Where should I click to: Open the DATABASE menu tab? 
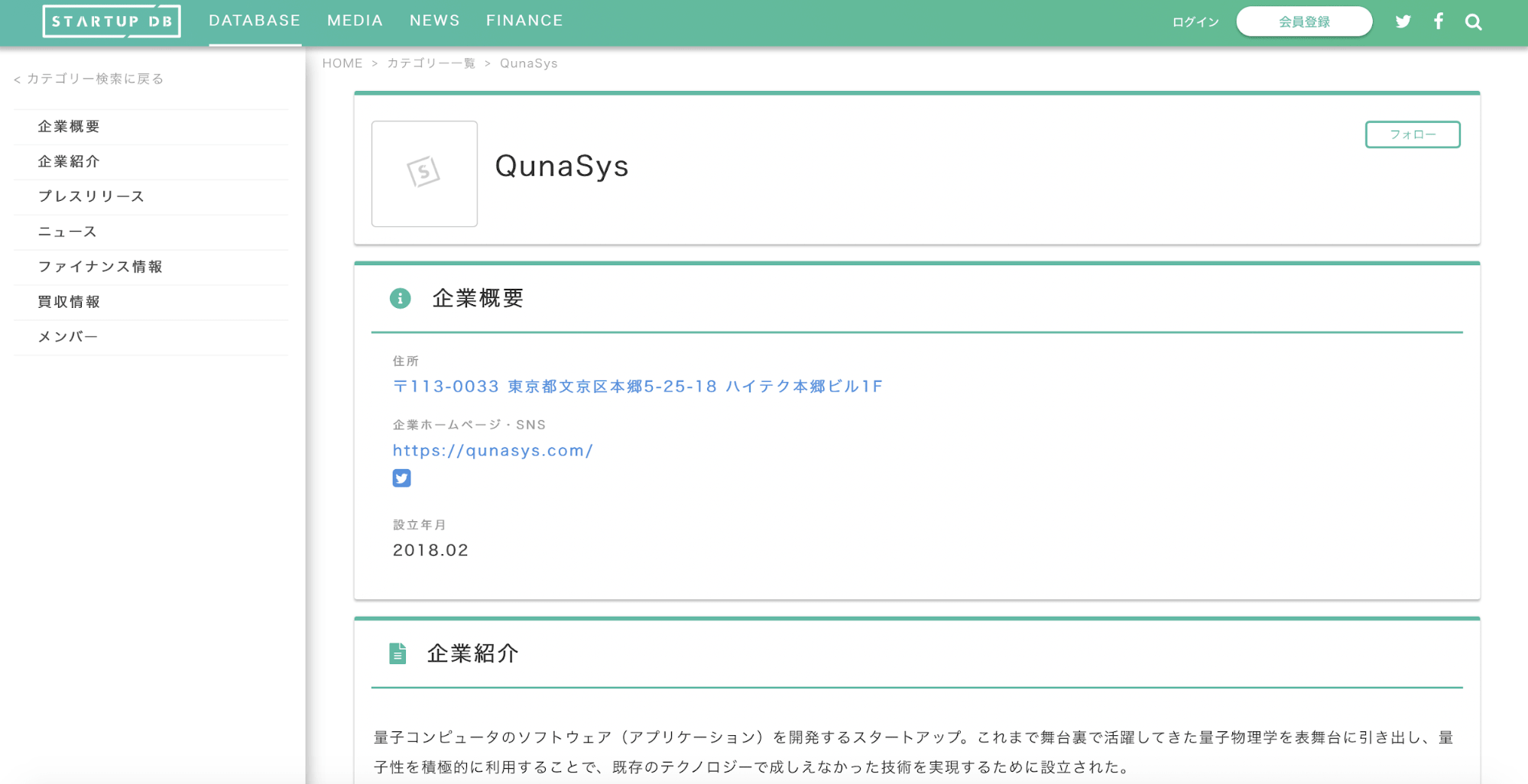point(255,21)
